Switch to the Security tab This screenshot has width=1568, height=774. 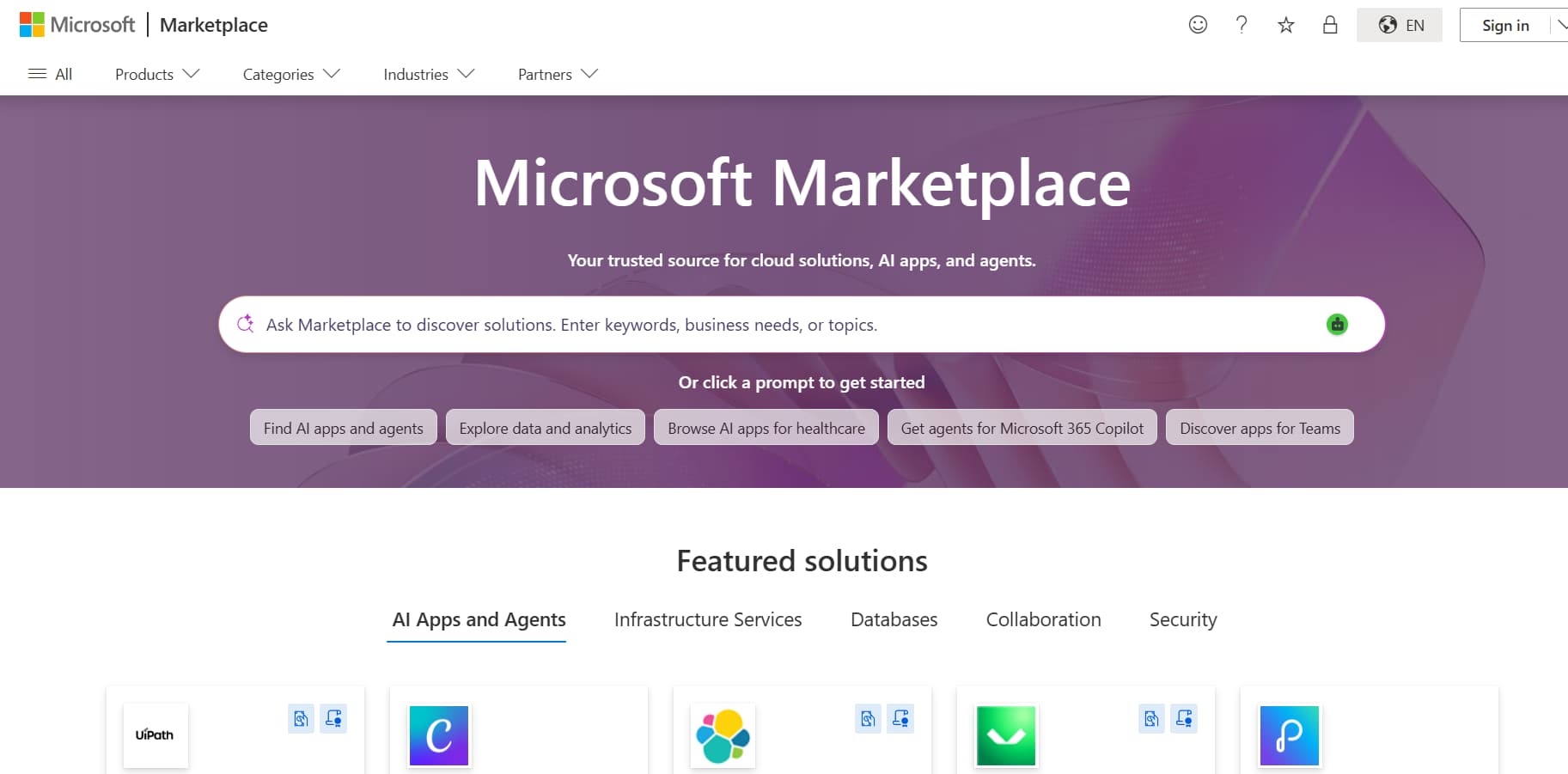(1183, 619)
